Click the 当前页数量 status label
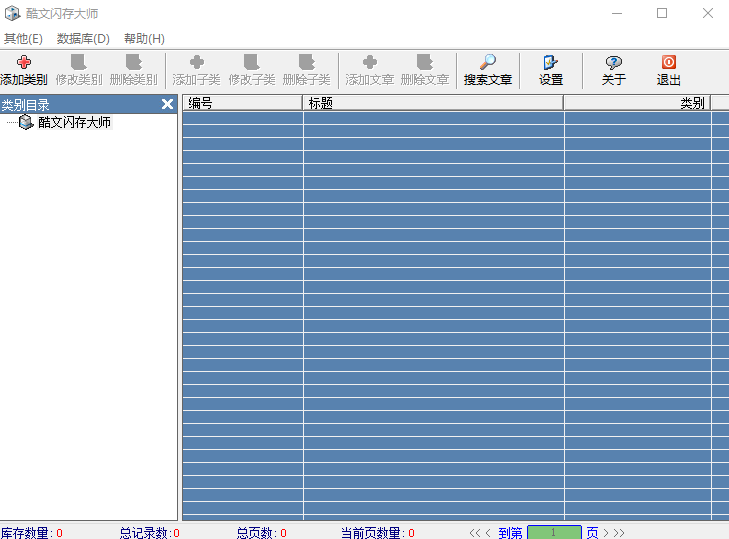 (x=371, y=533)
